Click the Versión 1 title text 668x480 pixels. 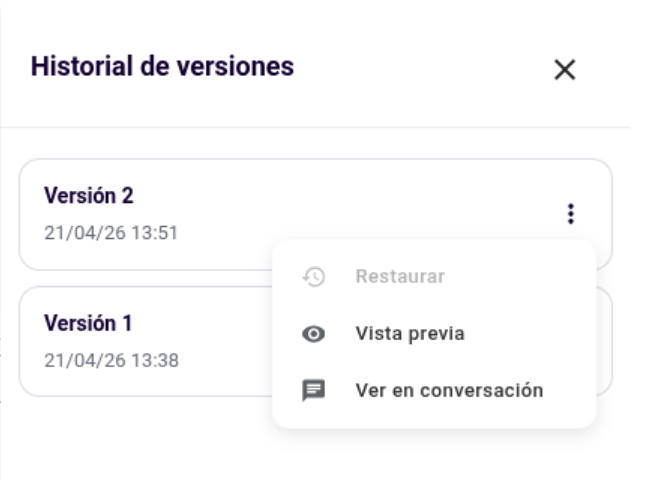click(x=88, y=323)
